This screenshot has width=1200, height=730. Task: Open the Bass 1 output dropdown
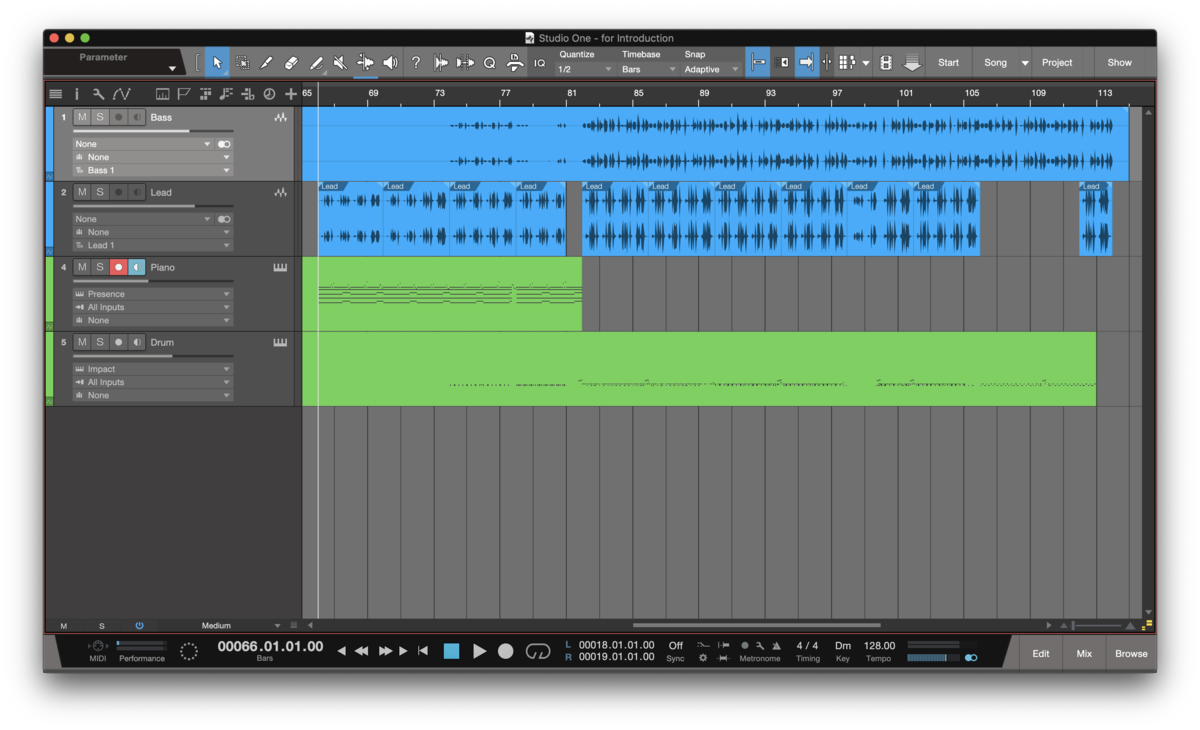[153, 171]
